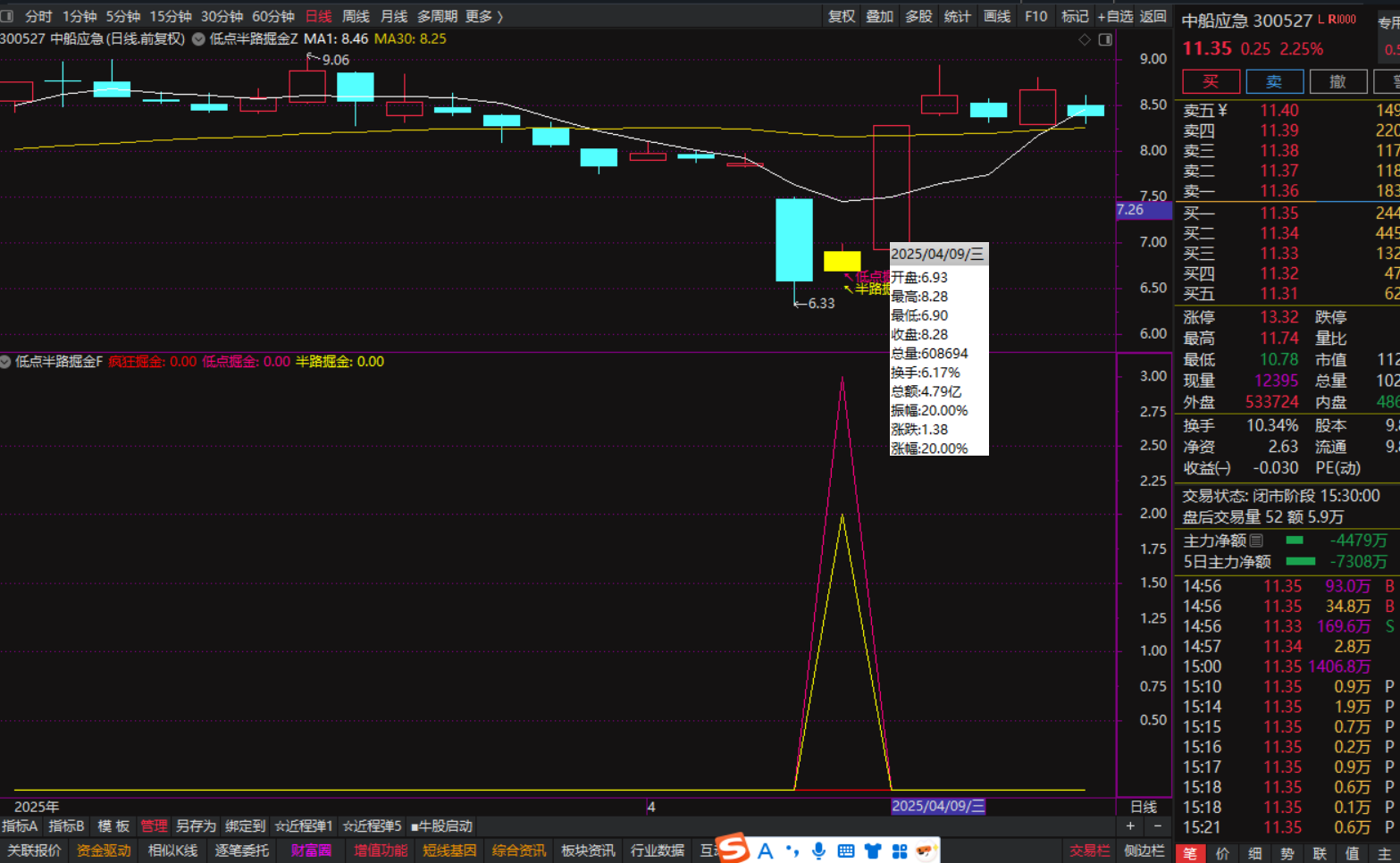Viewport: 1400px width, 863px height.
Task: Click the microphone icon in the input bar
Action: (x=818, y=850)
